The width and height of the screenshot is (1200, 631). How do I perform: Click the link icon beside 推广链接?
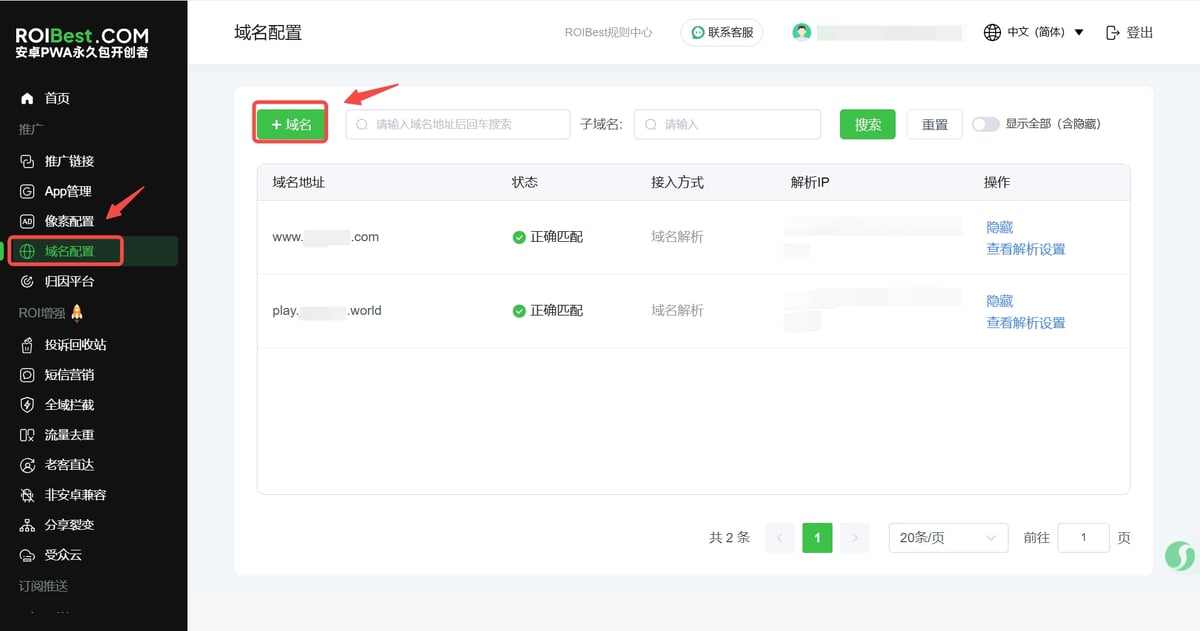[27, 161]
